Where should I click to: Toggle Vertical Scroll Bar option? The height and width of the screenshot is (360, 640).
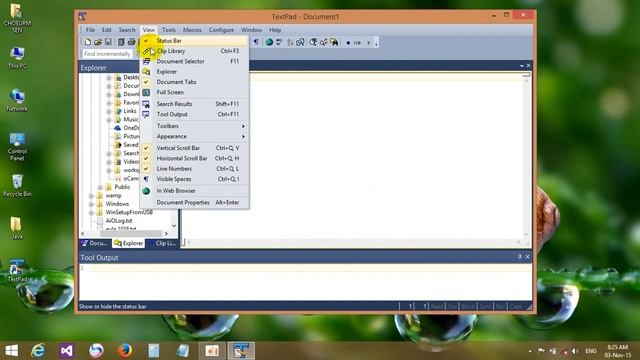coord(194,148)
